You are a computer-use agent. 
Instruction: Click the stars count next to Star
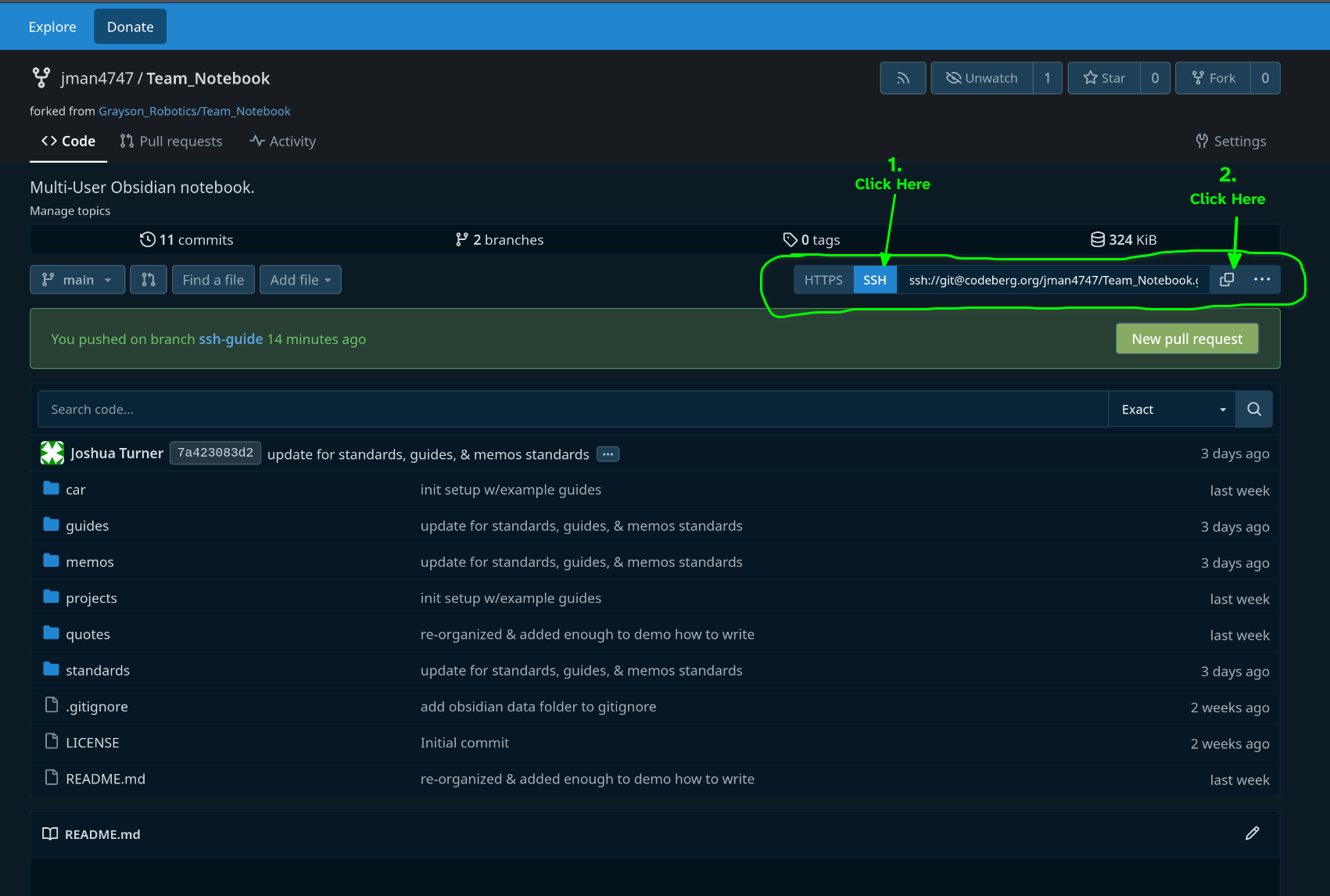(1155, 78)
